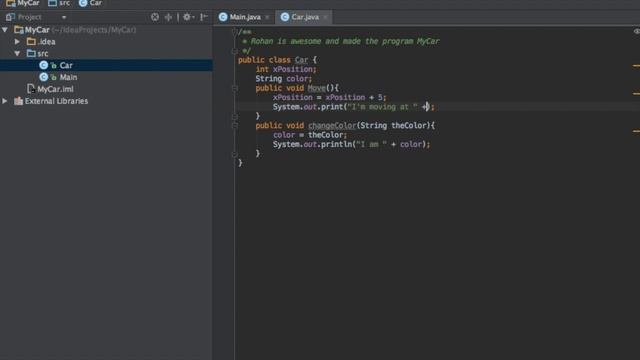Fold the Javadoc comment block

coord(235,32)
